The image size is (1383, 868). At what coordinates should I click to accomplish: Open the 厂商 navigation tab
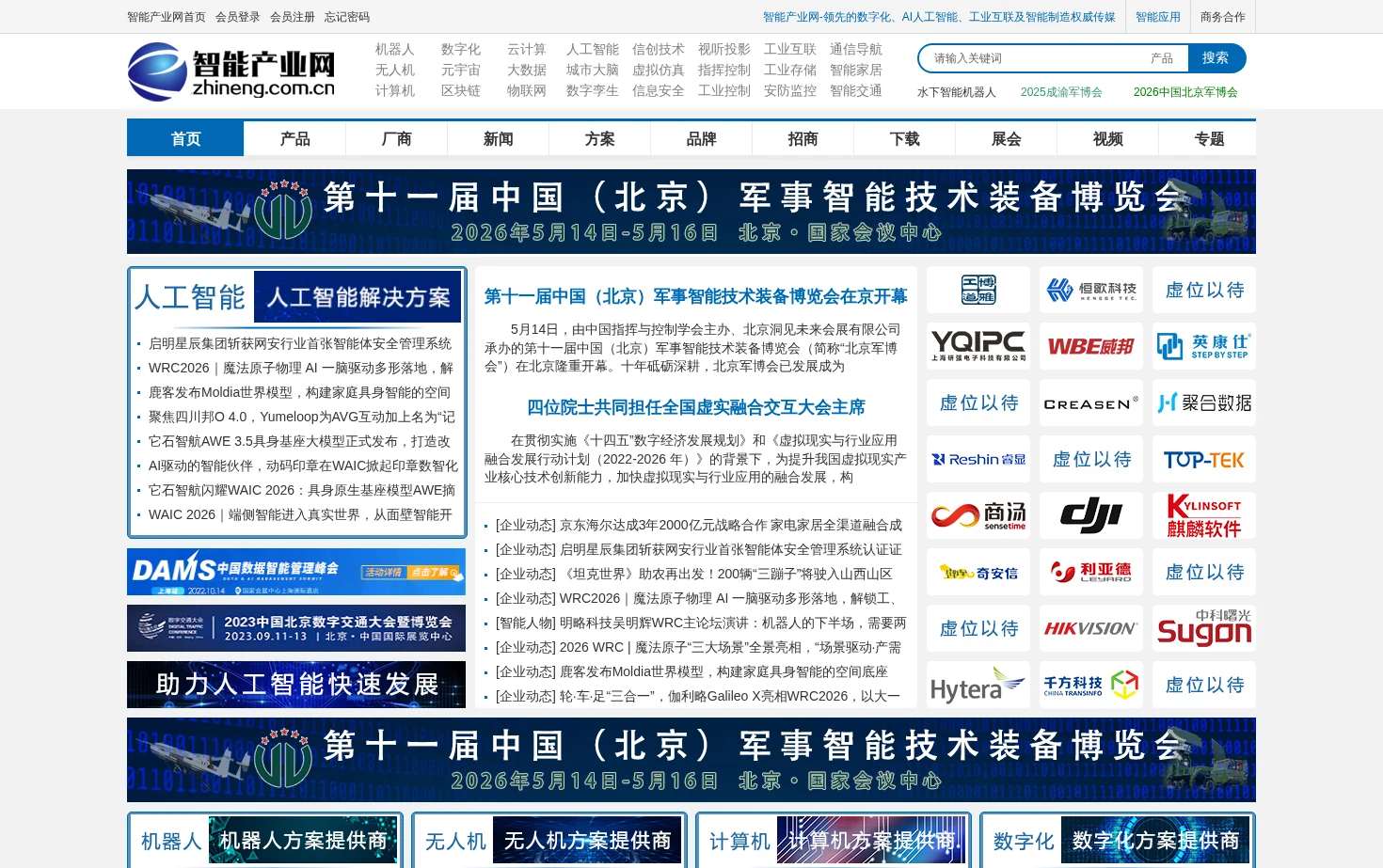pos(397,139)
